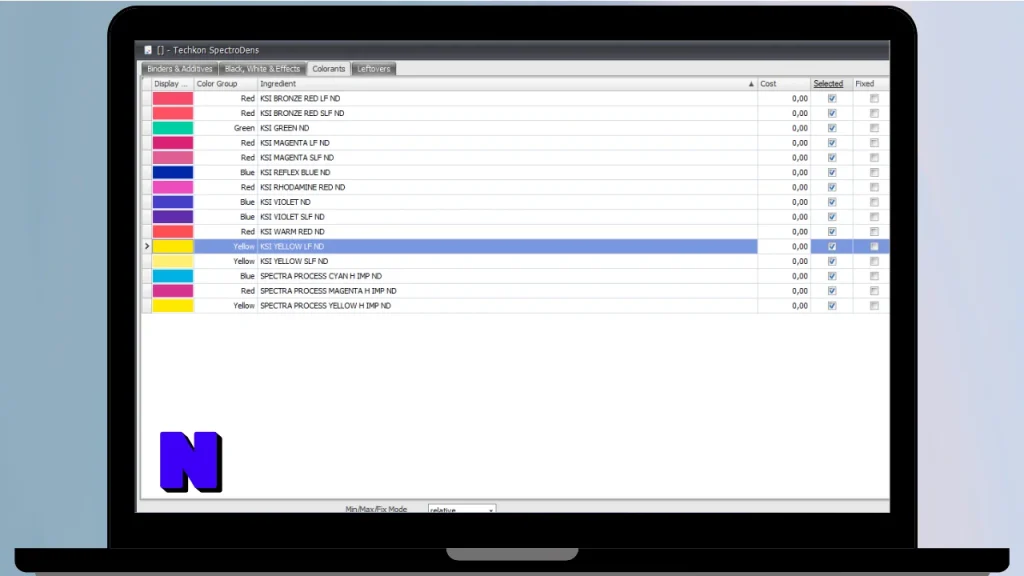1024x576 pixels.
Task: Select the KSI BRONZE RED SLF ND ingredient
Action: (x=302, y=113)
